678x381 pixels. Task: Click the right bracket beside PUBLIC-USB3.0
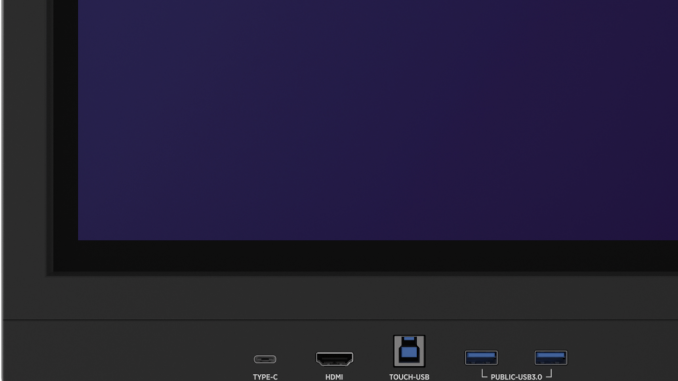click(x=549, y=374)
